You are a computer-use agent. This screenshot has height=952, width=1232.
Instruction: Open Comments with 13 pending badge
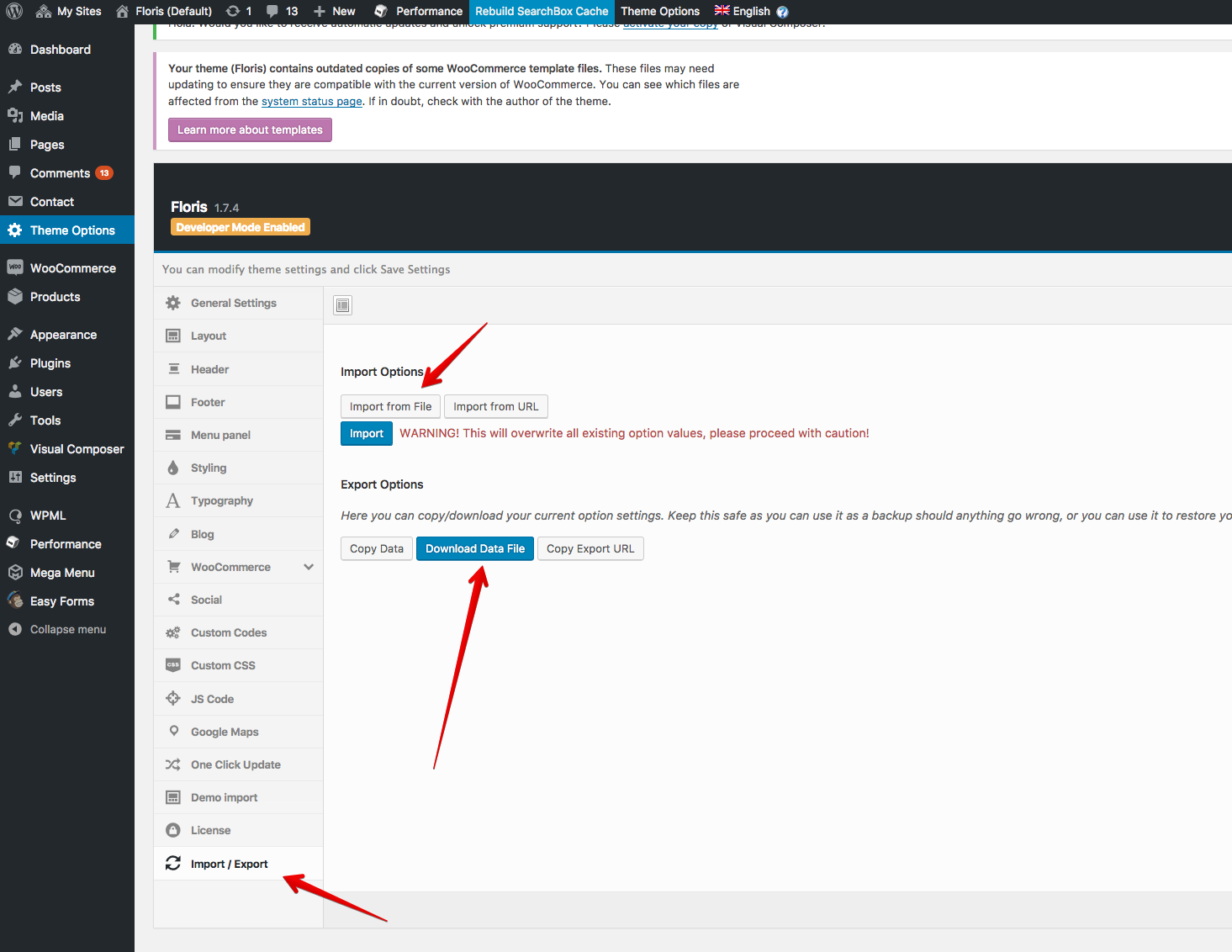click(67, 173)
